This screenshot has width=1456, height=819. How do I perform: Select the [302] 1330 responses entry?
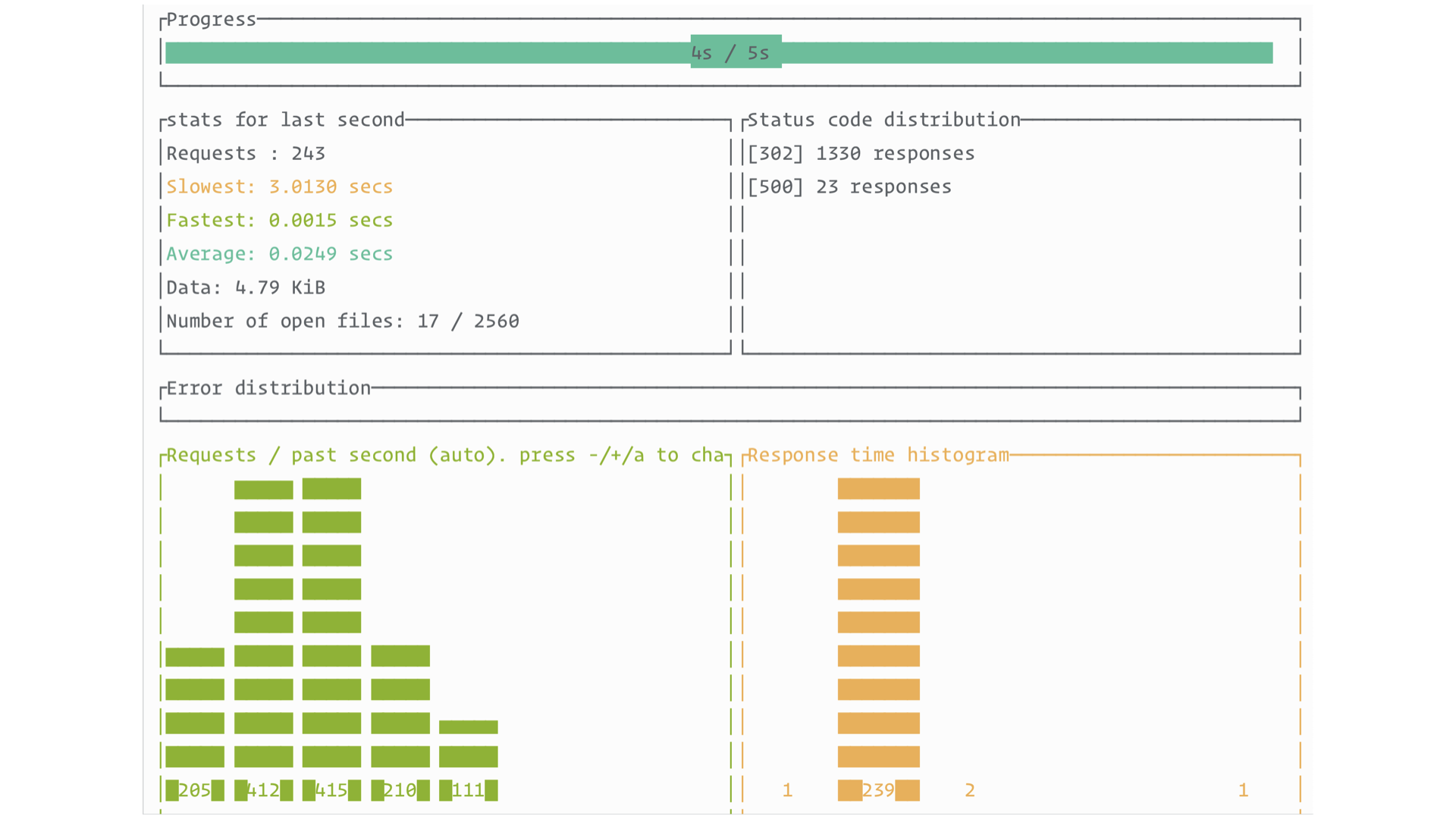861,153
